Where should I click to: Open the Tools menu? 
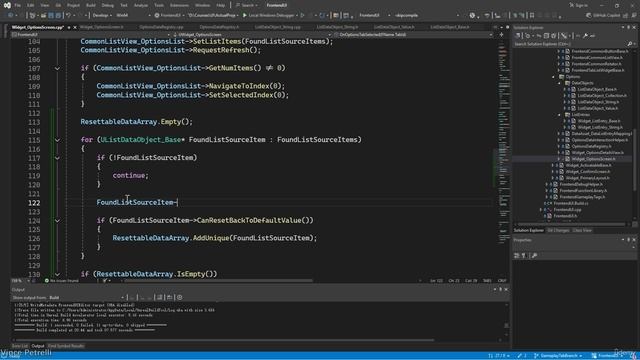point(159,5)
